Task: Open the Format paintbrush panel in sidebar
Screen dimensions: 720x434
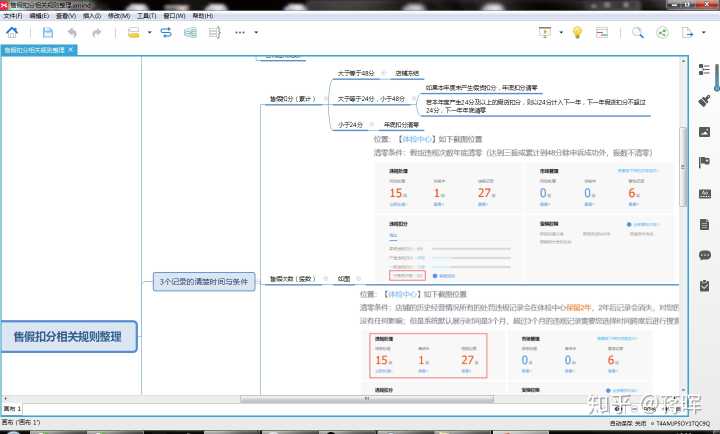Action: pyautogui.click(x=704, y=101)
